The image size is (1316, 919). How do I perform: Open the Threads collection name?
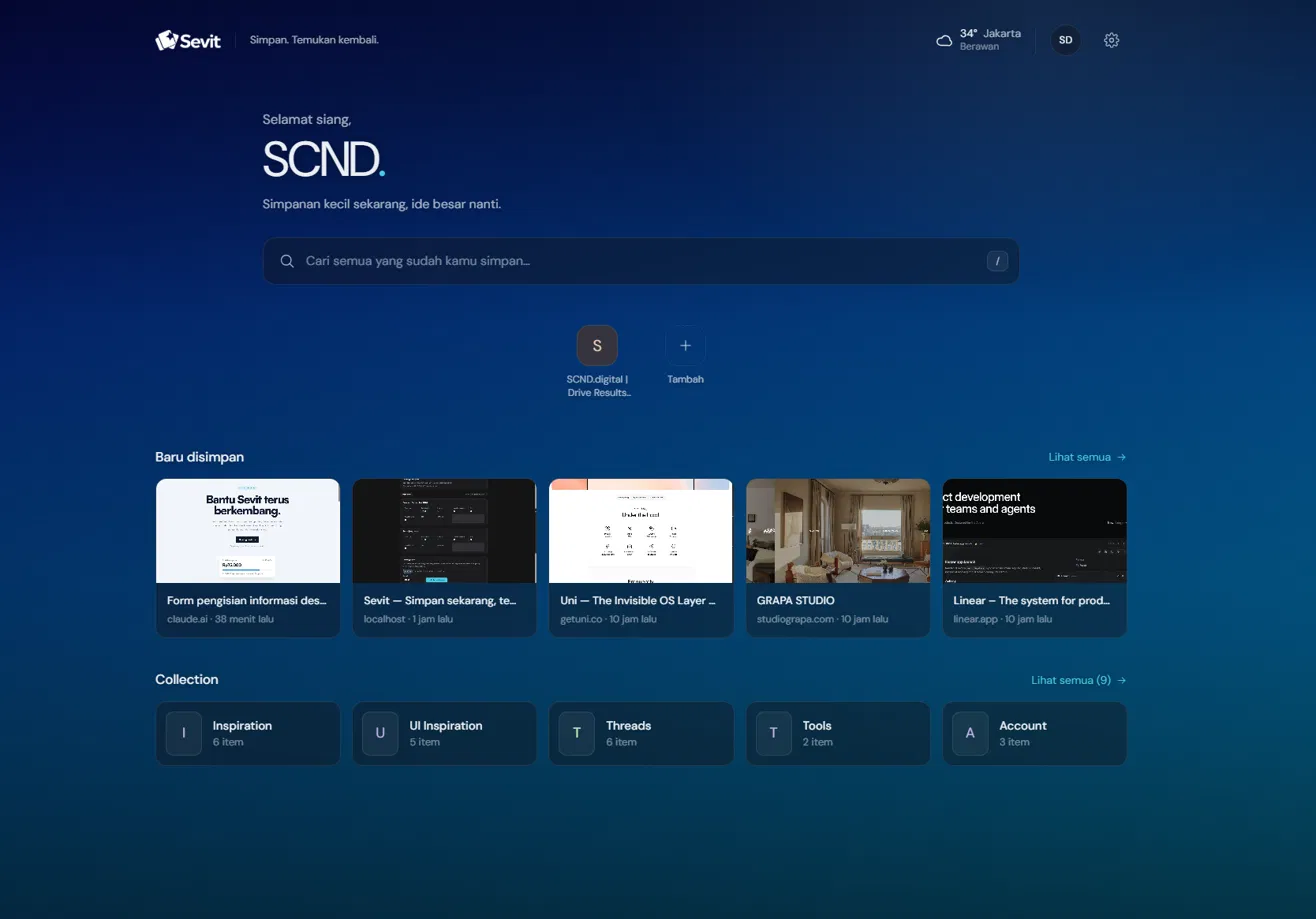(x=628, y=726)
